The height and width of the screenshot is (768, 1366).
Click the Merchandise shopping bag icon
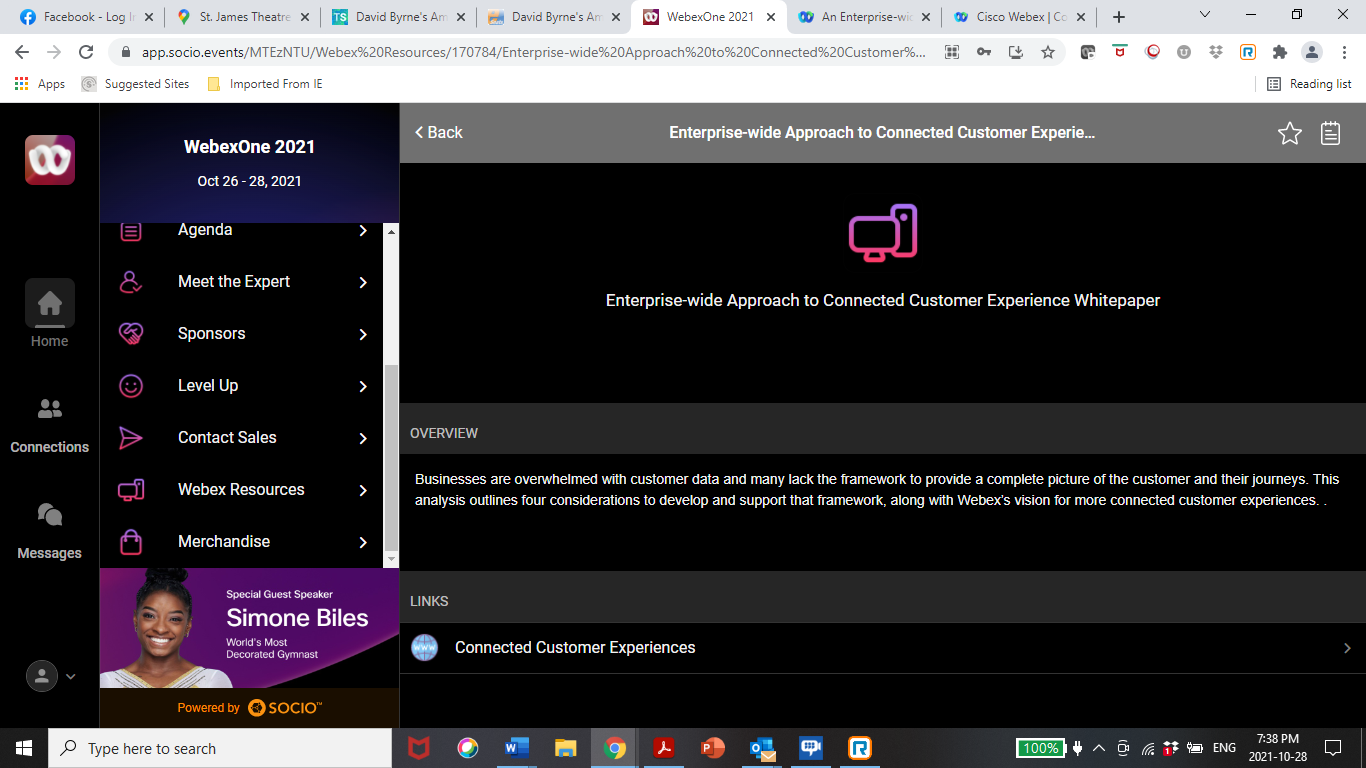(131, 542)
